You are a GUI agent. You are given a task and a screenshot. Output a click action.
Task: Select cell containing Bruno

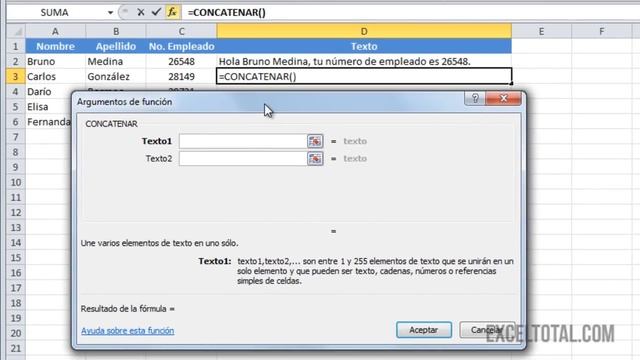pos(56,61)
